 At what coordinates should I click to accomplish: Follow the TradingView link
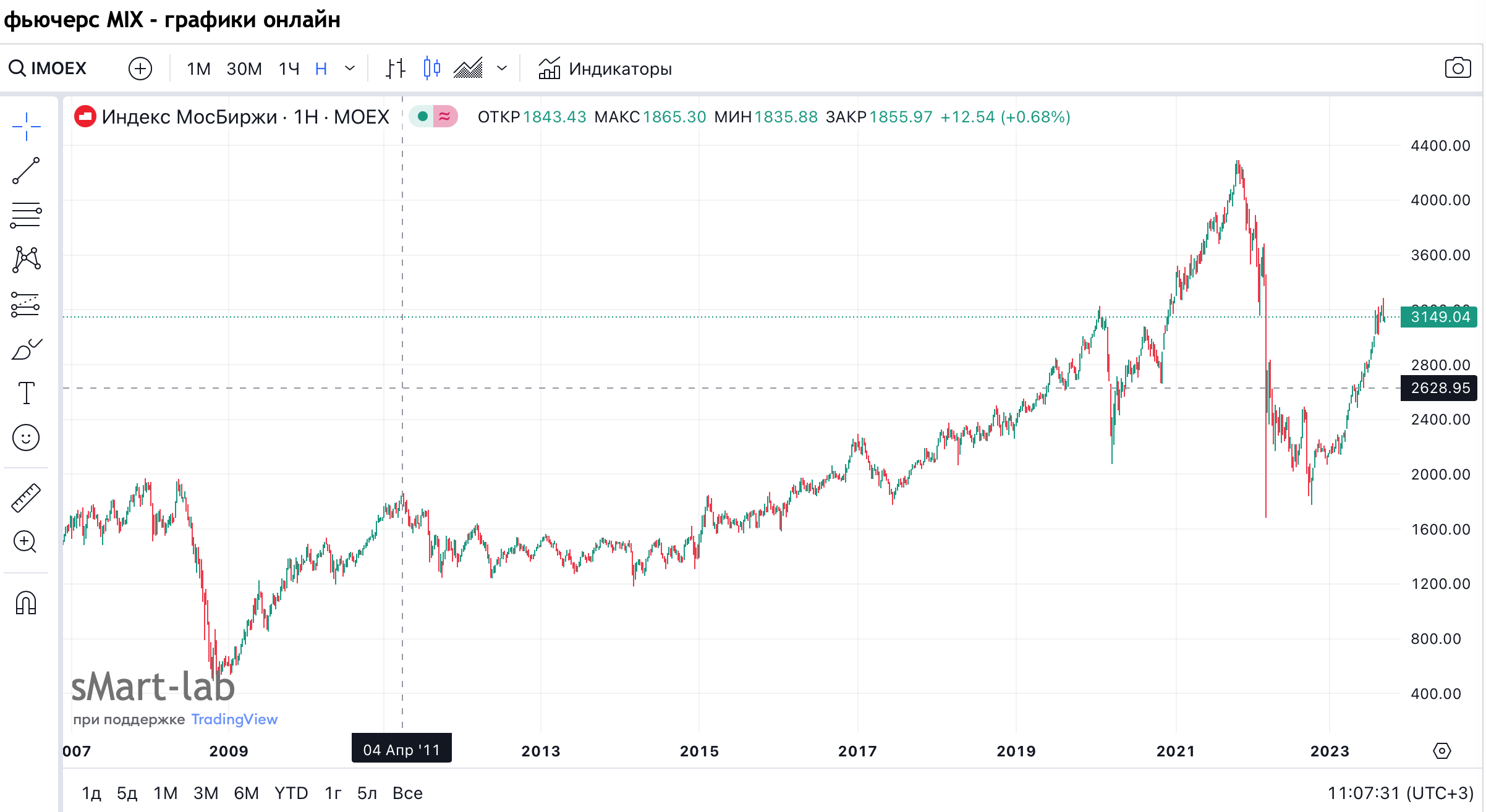[x=234, y=719]
